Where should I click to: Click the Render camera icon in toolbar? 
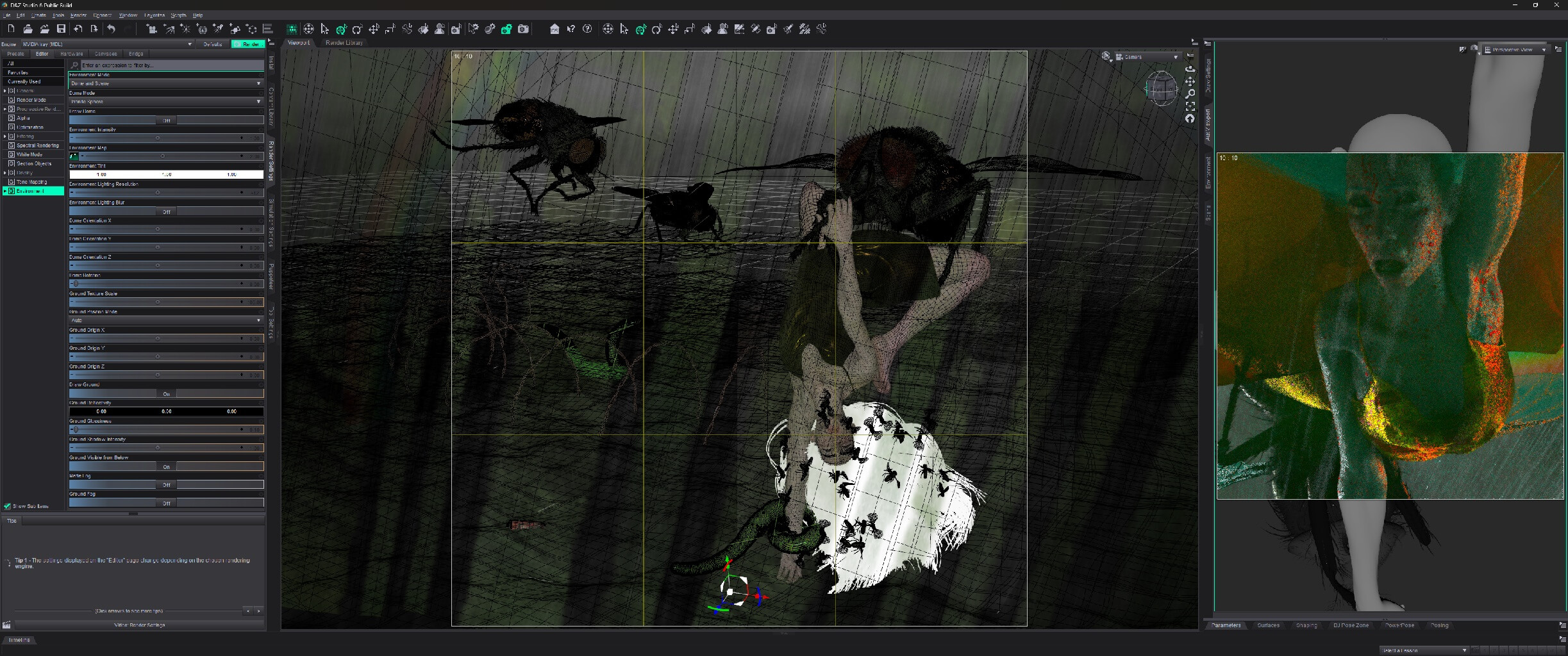[523, 29]
